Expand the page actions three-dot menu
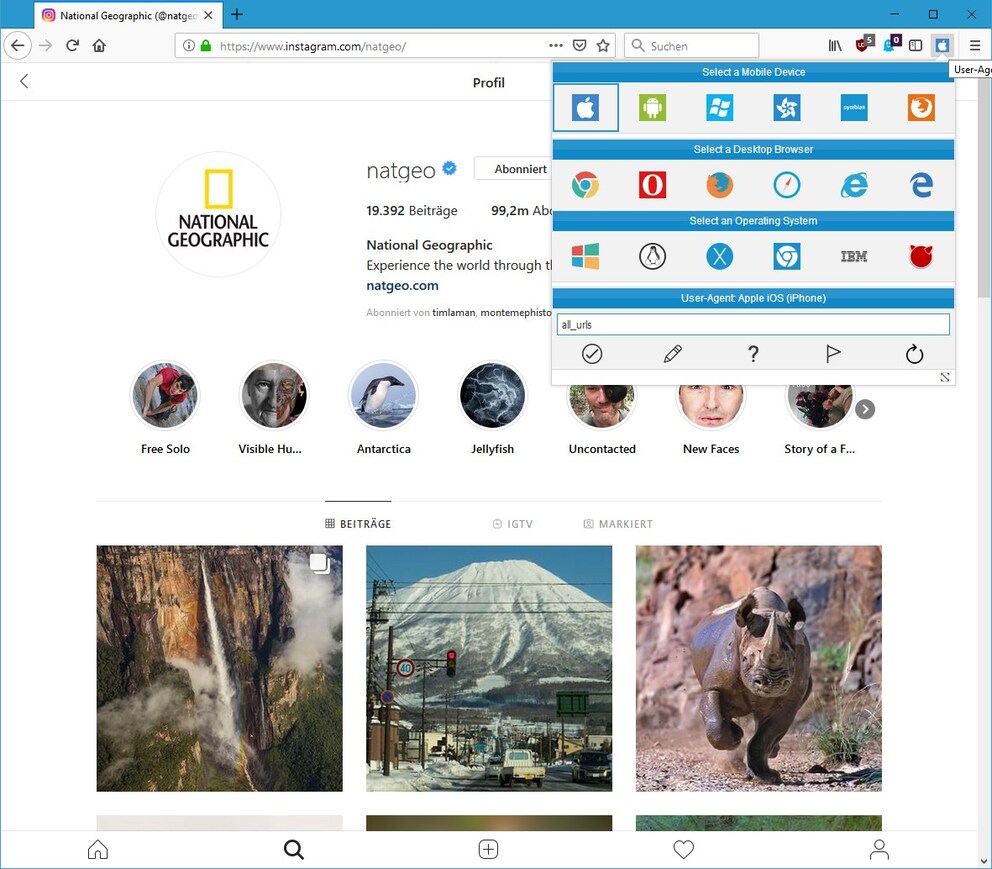The width and height of the screenshot is (992, 869). tap(556, 46)
